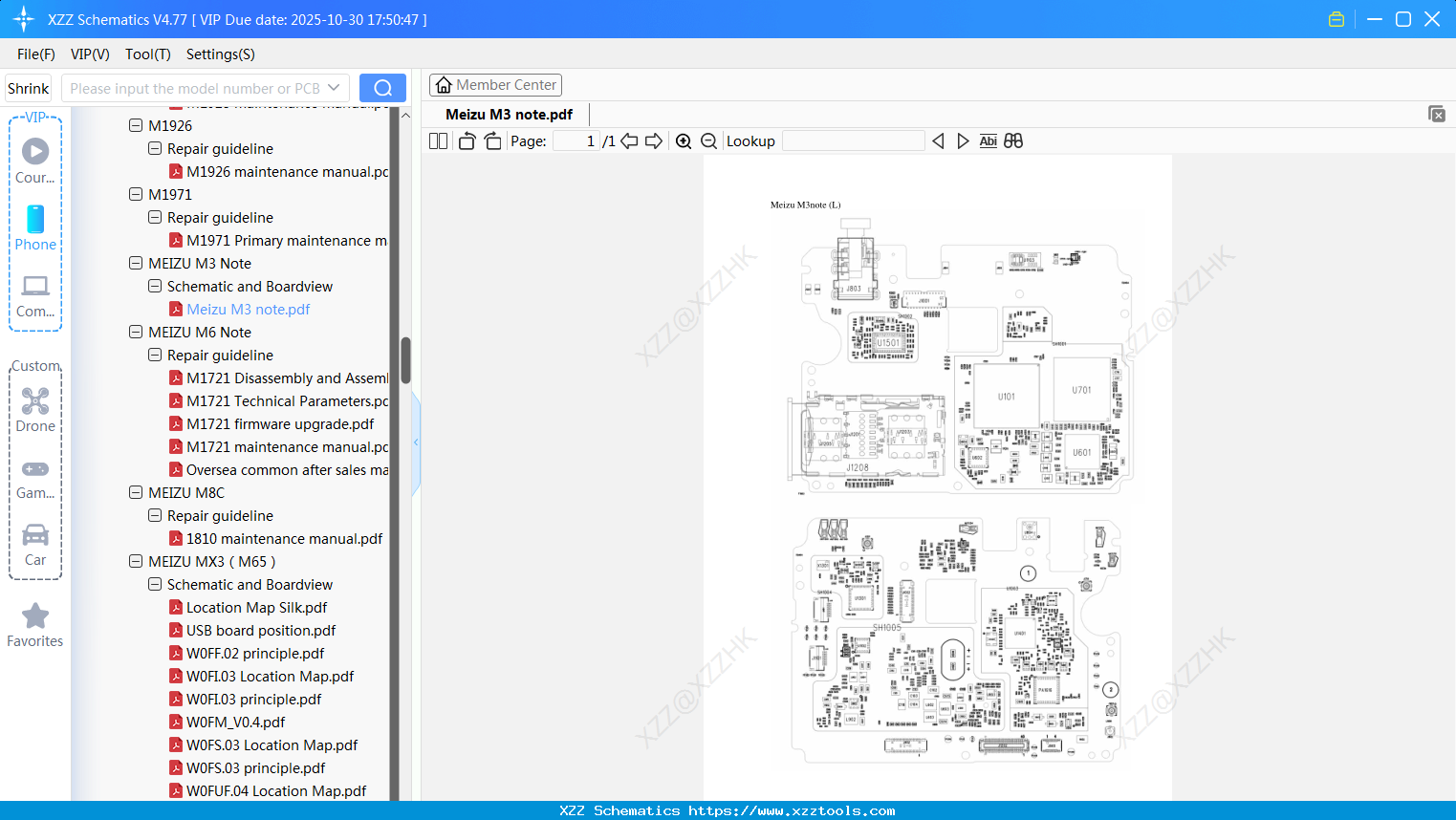Open M1926 maintenance manual PDF

tap(279, 172)
